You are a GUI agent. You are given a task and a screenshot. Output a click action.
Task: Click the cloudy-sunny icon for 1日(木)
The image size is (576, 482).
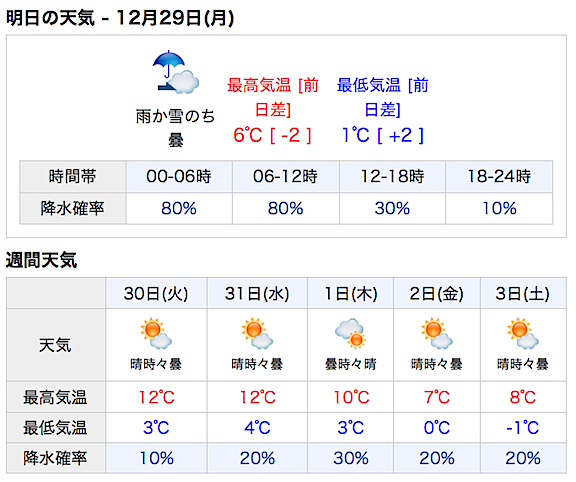click(350, 333)
